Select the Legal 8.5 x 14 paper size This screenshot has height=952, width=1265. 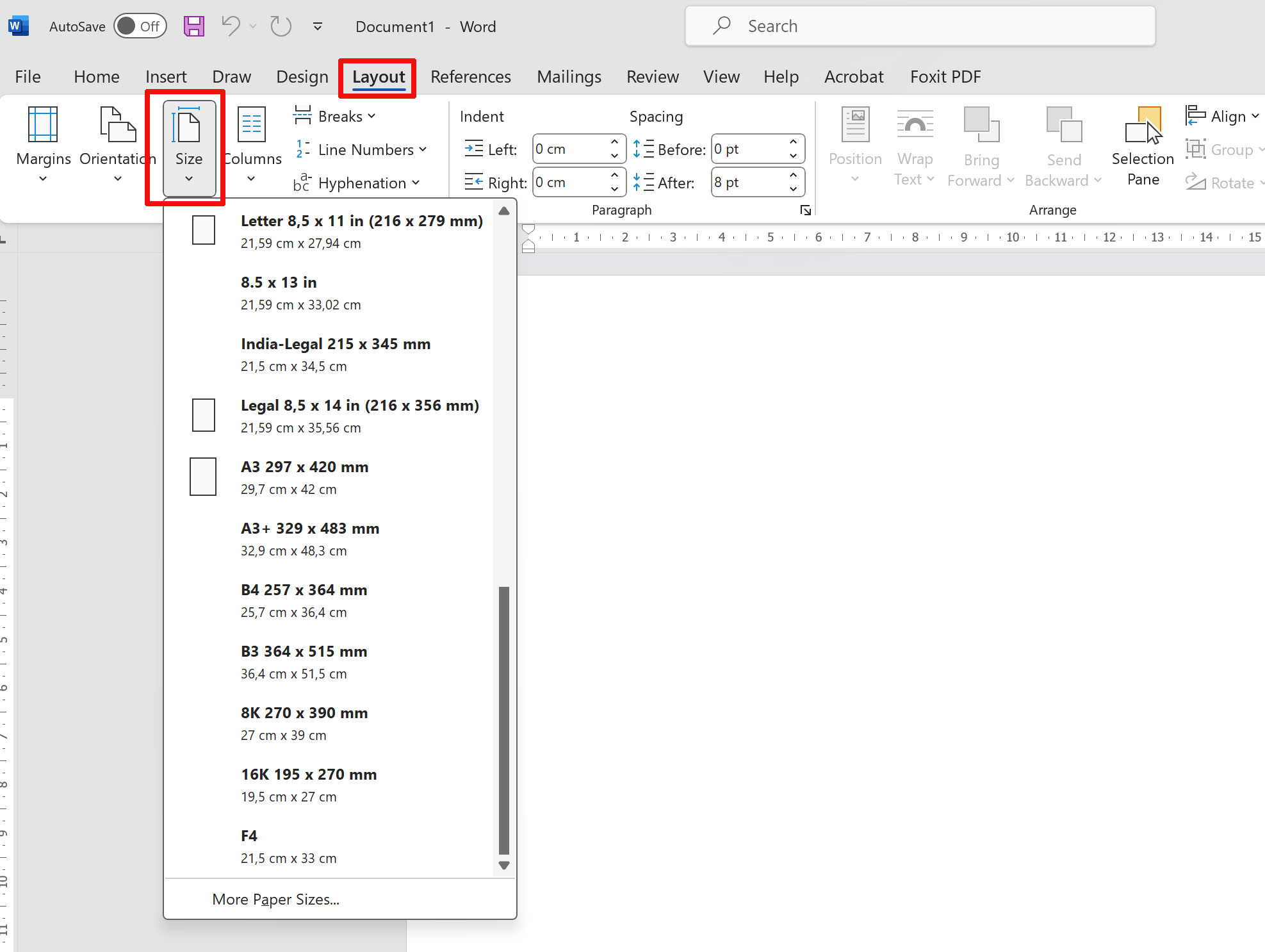click(x=359, y=415)
